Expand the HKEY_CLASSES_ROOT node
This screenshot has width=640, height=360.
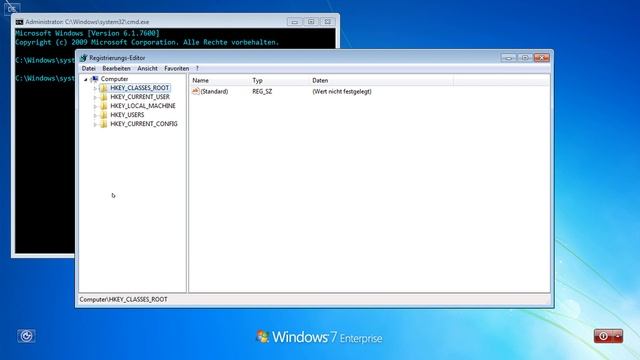pyautogui.click(x=95, y=88)
